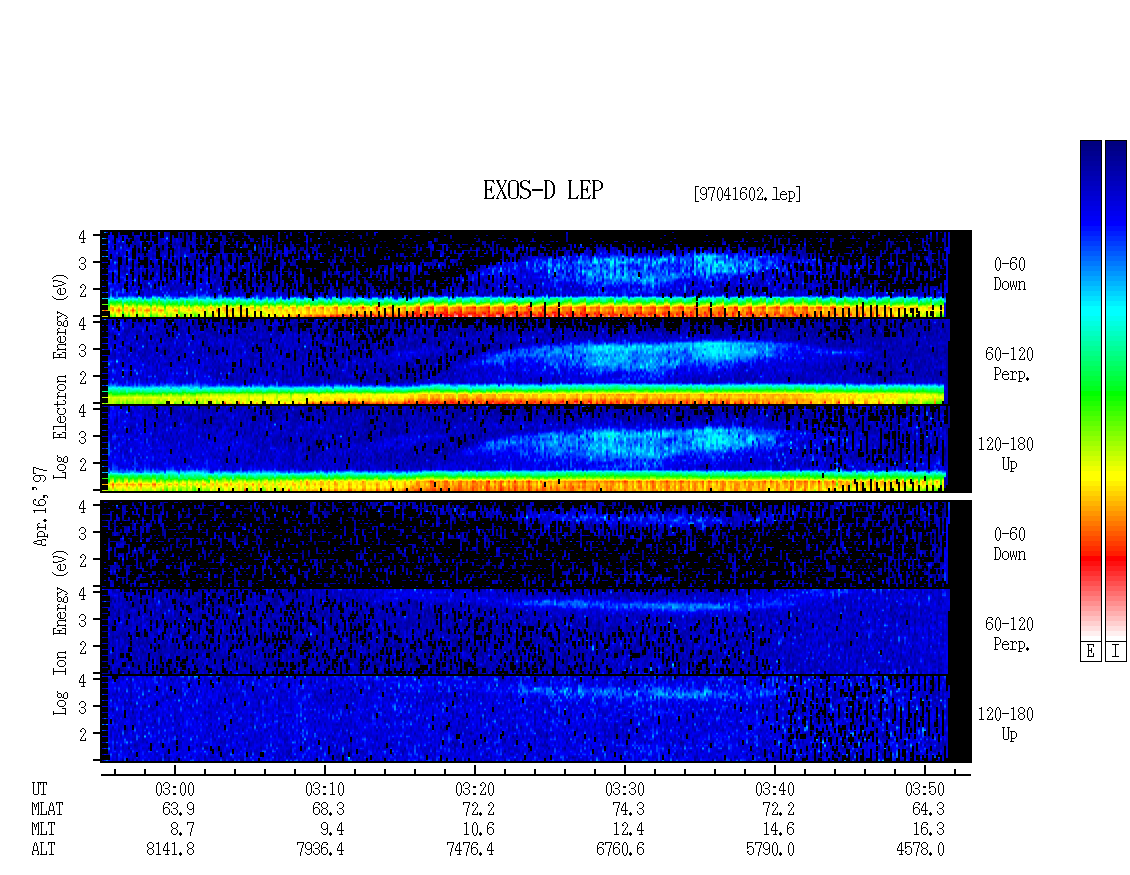Select the ion 0-60 Down spectrogram panel
1130x875 pixels.
tap(535, 544)
